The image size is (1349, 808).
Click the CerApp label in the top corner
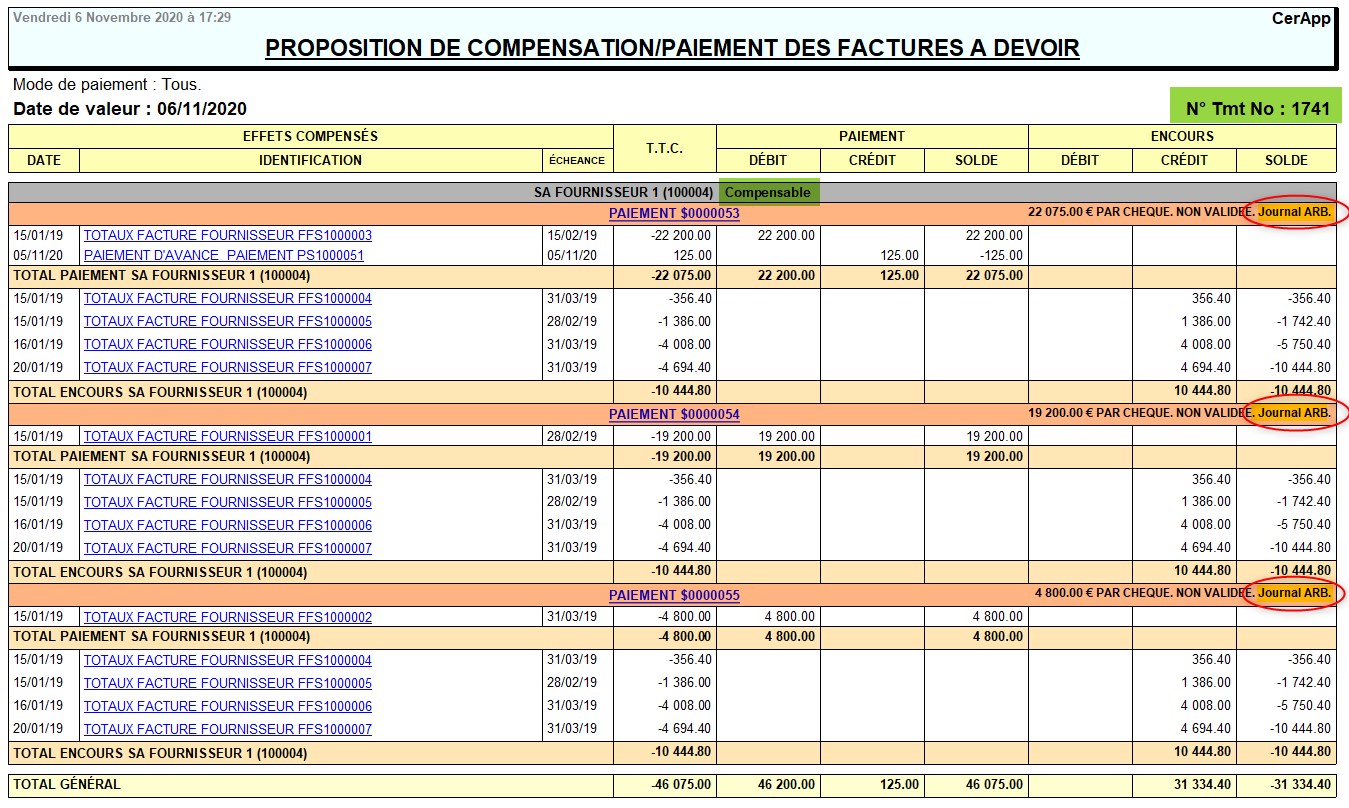[1300, 18]
